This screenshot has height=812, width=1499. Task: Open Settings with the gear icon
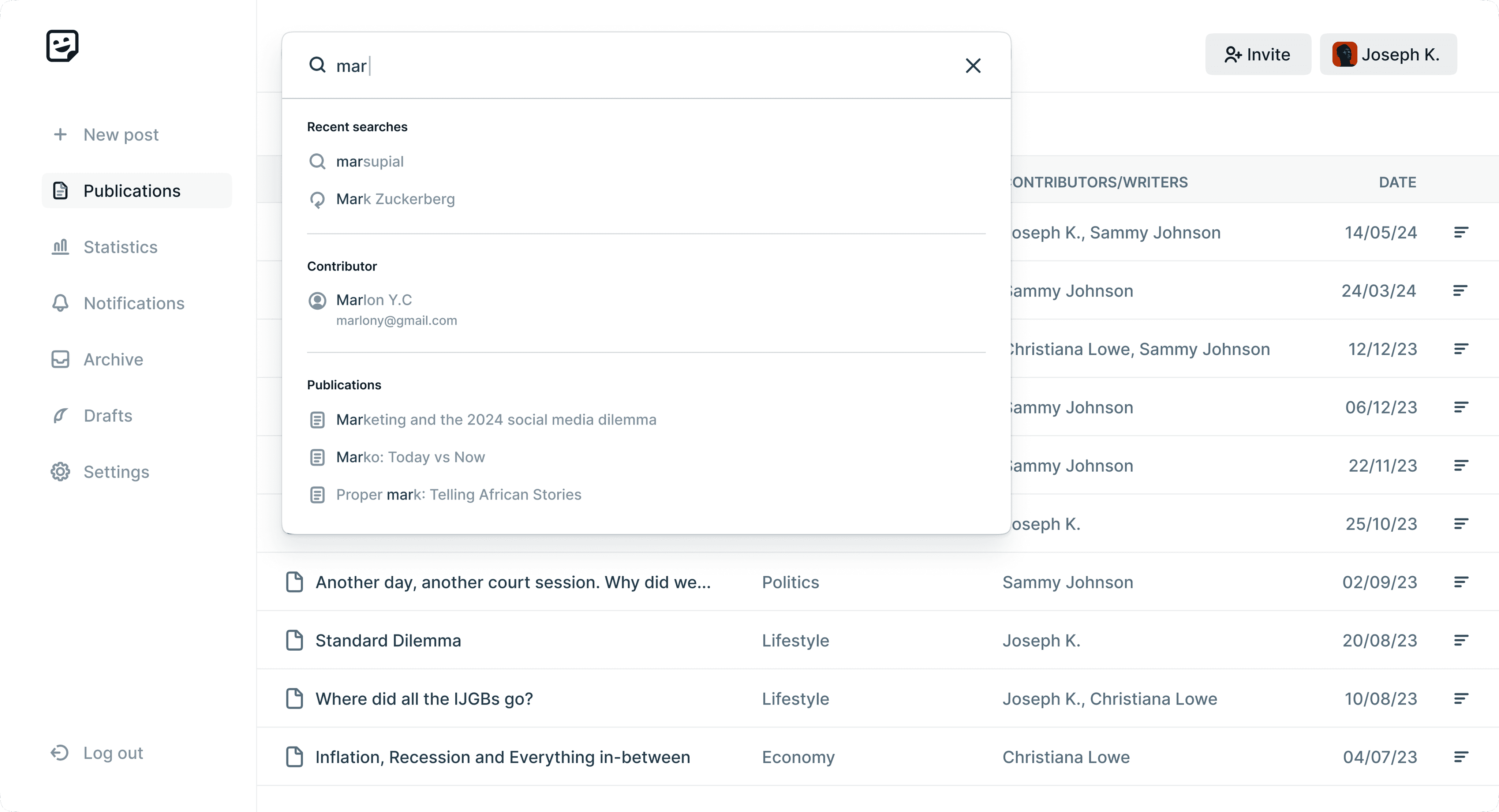[116, 472]
